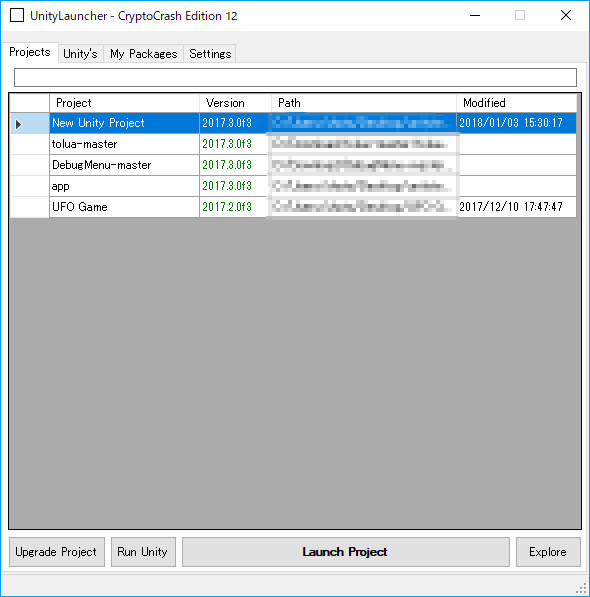Image resolution: width=590 pixels, height=597 pixels.
Task: Click the version cell of New Unity Project
Action: point(235,123)
